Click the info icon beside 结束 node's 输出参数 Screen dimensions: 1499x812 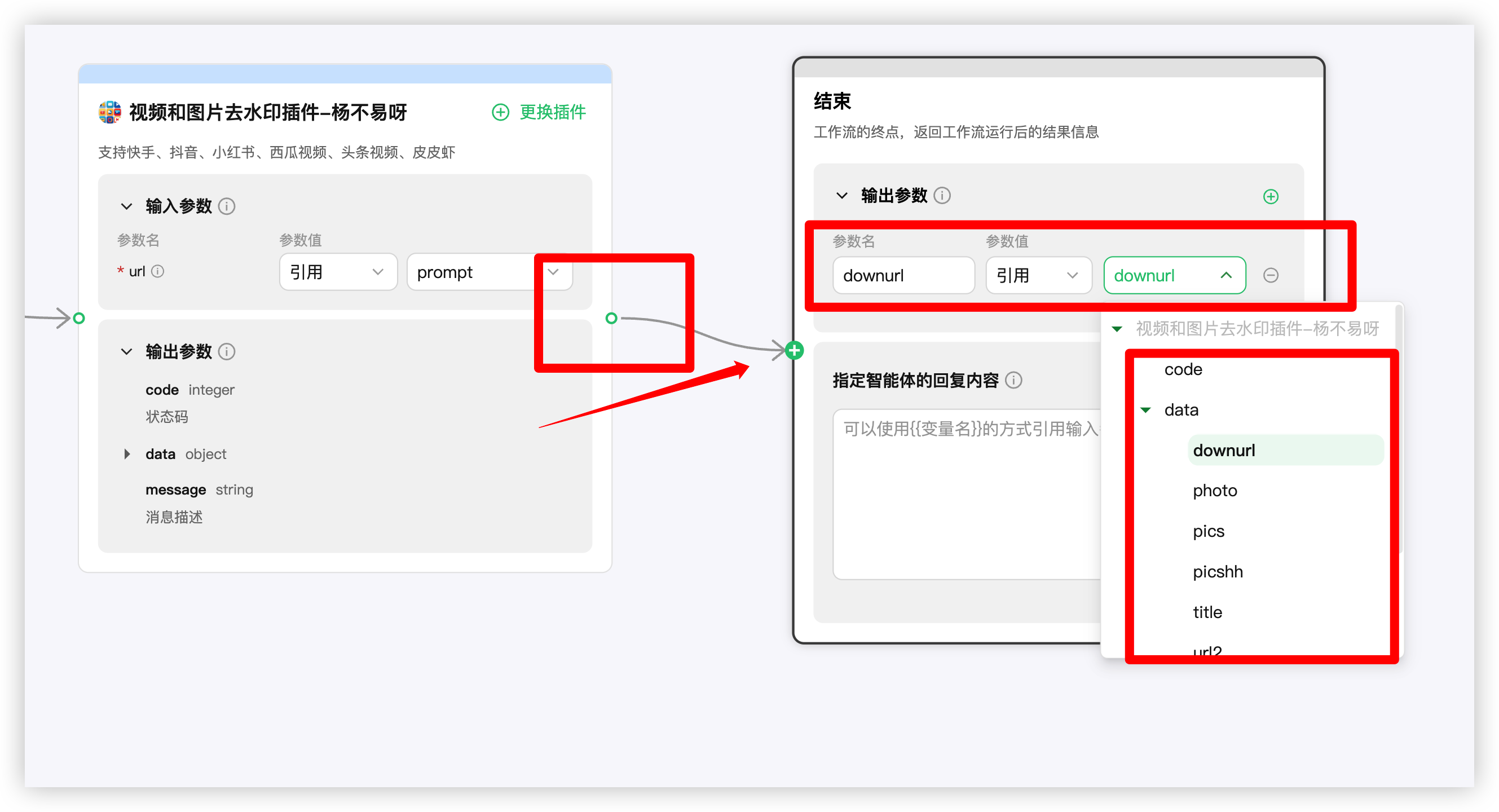point(942,196)
